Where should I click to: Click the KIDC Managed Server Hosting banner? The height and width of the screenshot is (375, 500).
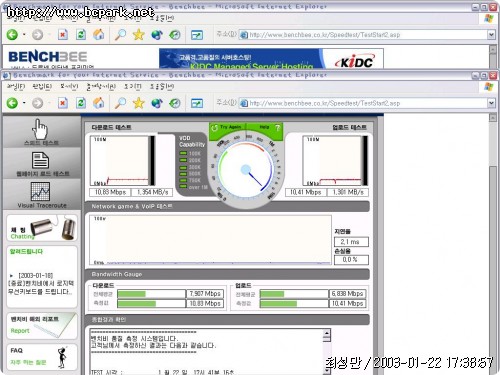(271, 59)
